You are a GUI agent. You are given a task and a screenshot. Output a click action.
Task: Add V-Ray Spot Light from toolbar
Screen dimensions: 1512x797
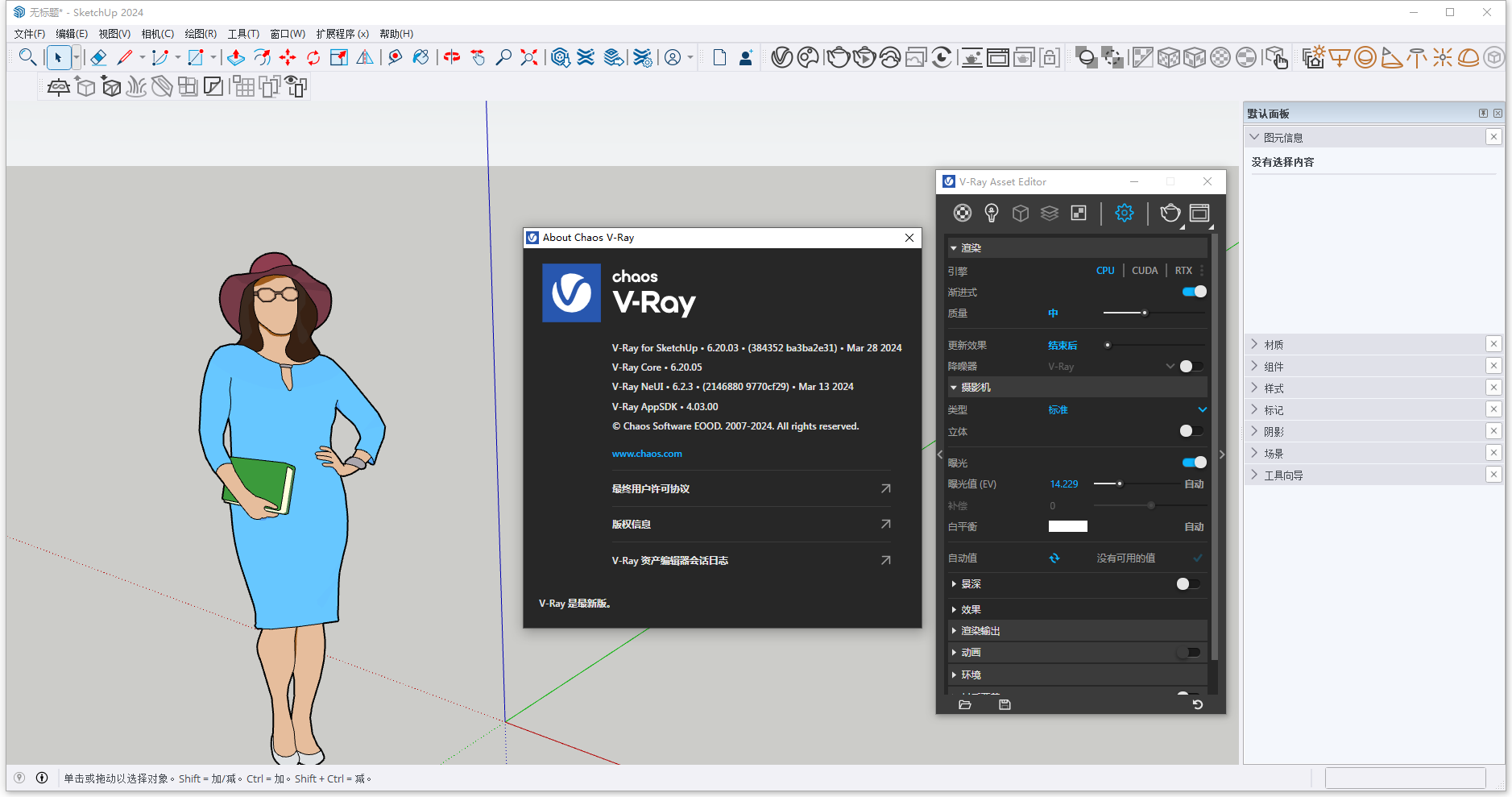(x=1391, y=57)
